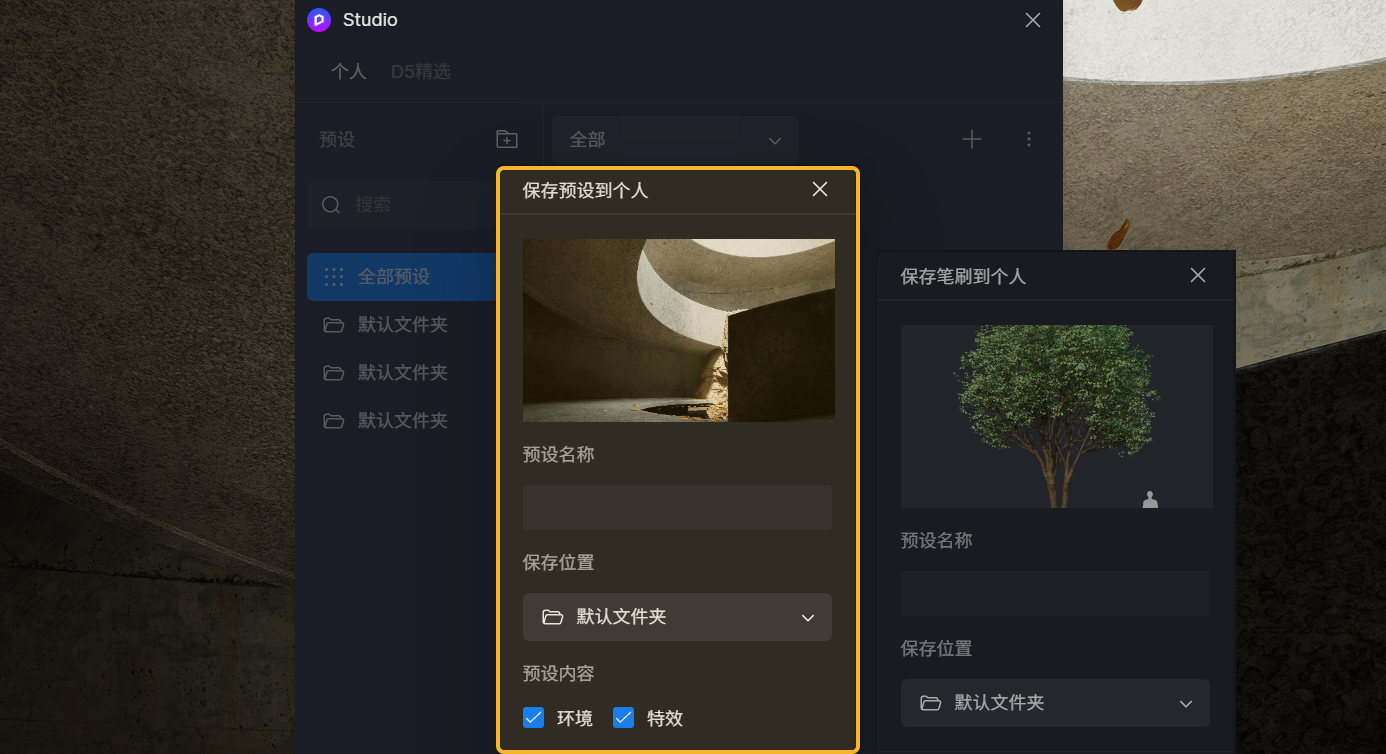Click the purple Studio logo icon

[x=319, y=20]
